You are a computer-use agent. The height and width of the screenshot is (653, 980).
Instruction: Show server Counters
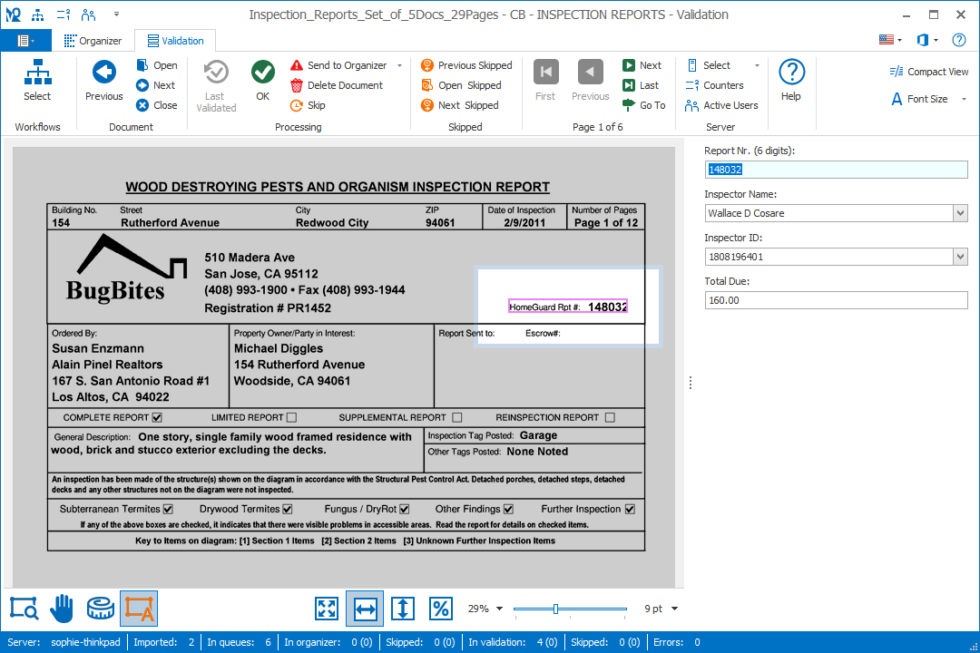click(x=714, y=85)
